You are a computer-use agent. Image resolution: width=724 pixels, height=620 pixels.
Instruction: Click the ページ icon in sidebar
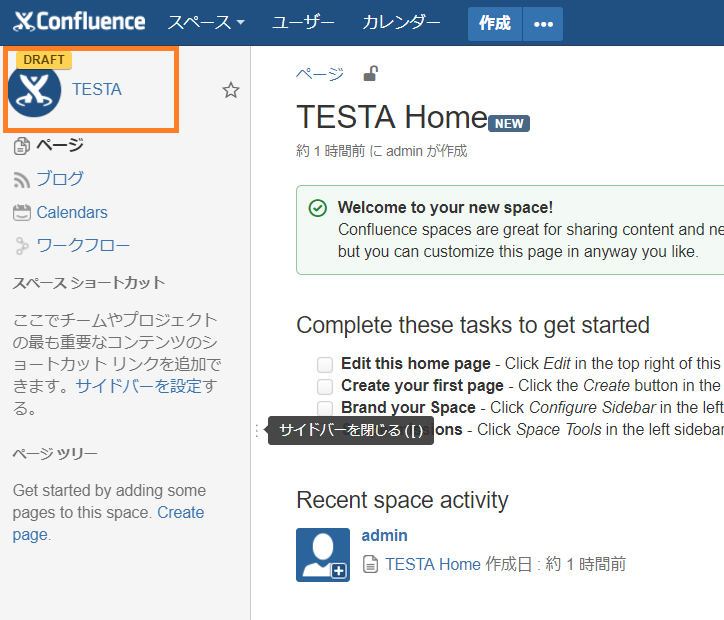22,146
